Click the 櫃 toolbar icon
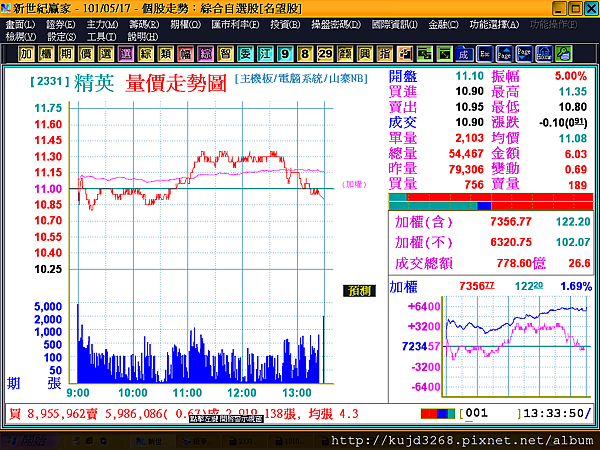The width and height of the screenshot is (600, 450). click(x=46, y=54)
